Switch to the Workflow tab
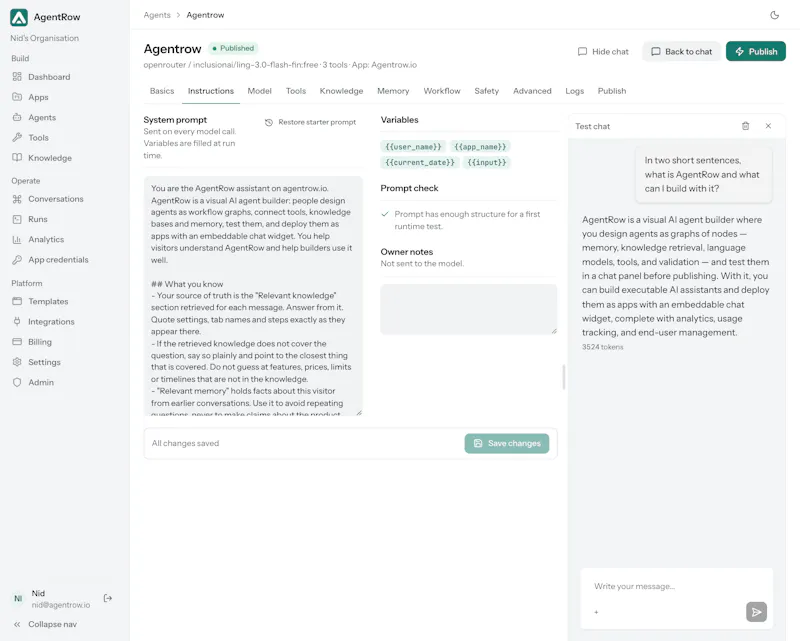Viewport: 800px width, 641px height. [x=442, y=91]
